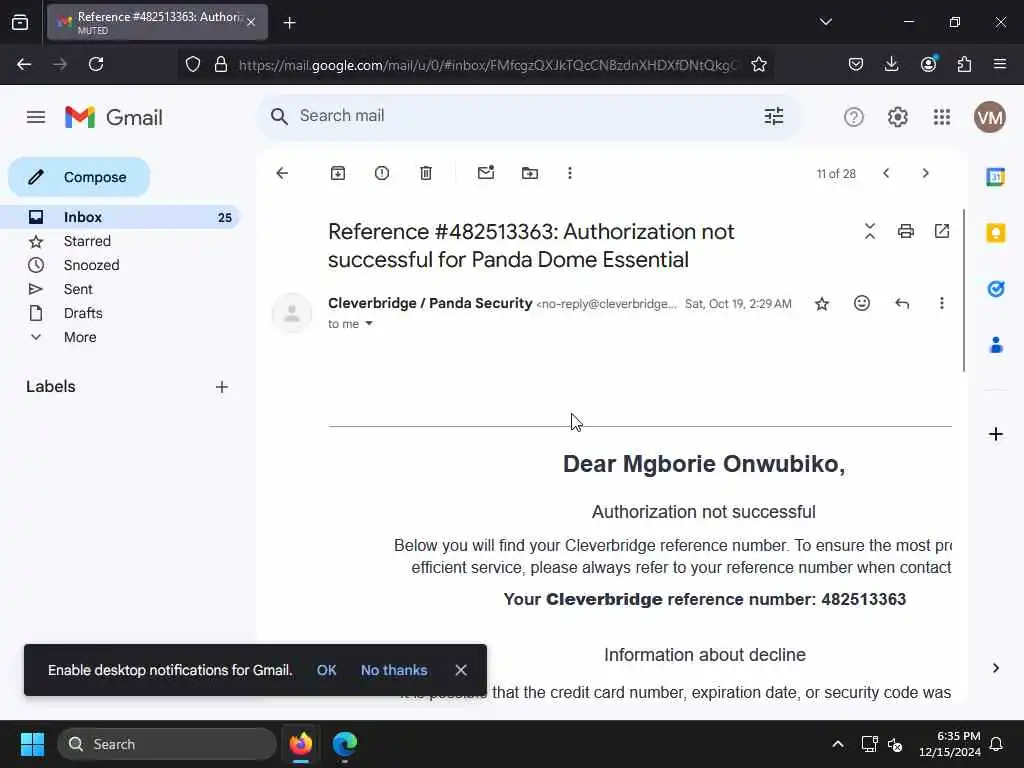
Task: Go to older email arrow
Action: tap(925, 173)
